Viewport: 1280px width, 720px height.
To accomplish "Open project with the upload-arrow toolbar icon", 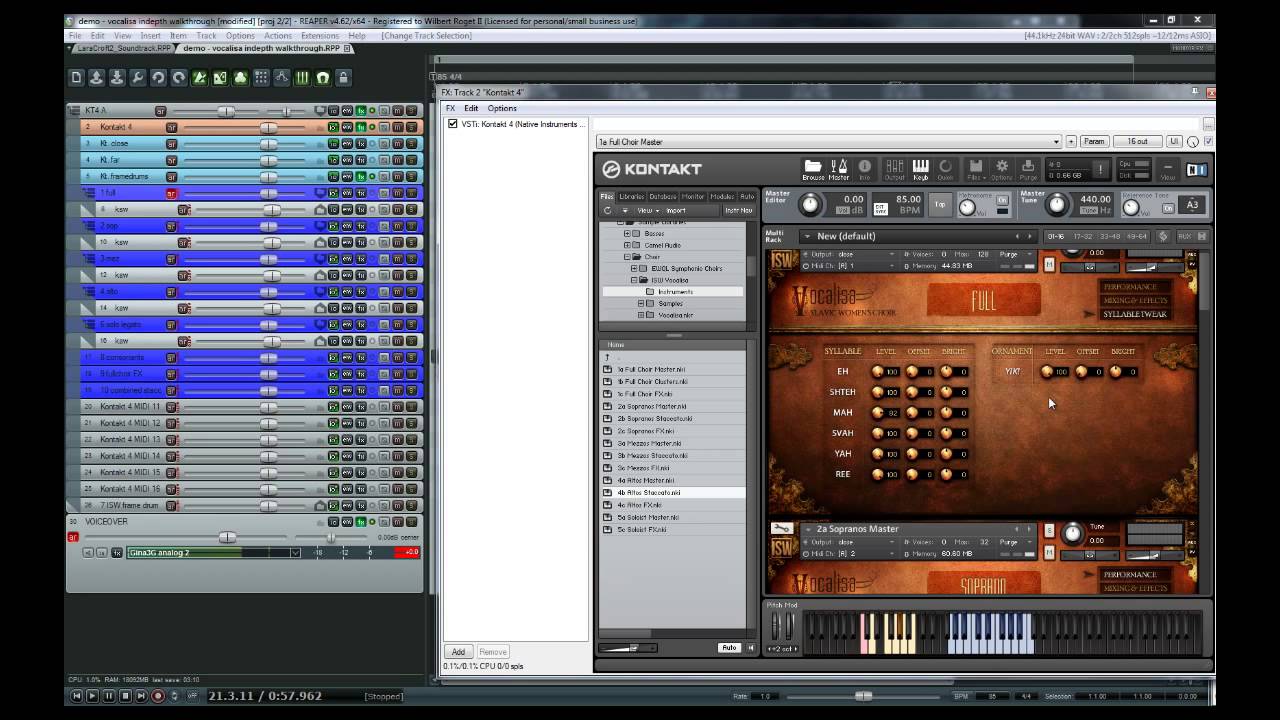I will coord(96,77).
